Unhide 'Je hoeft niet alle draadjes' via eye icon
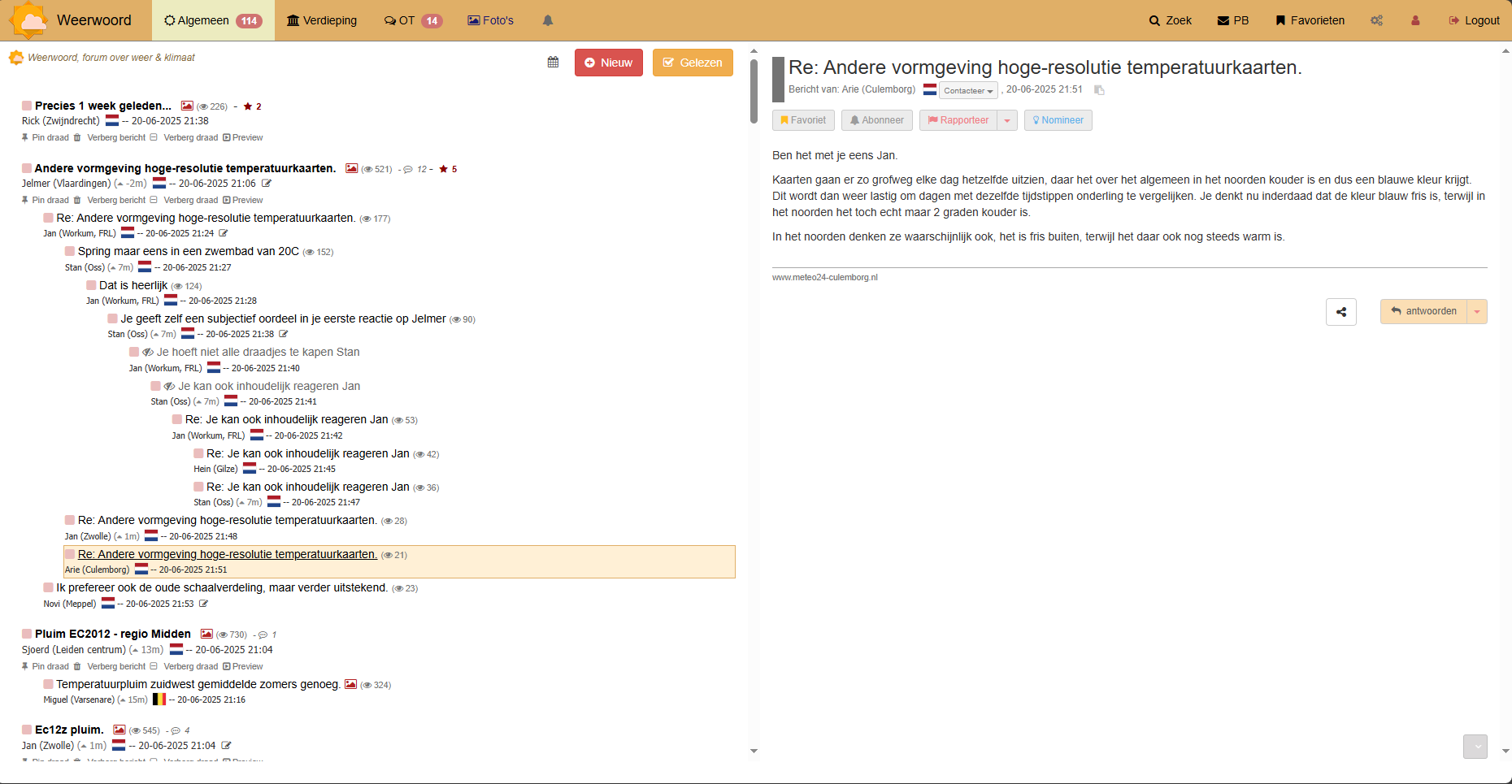 pyautogui.click(x=148, y=352)
